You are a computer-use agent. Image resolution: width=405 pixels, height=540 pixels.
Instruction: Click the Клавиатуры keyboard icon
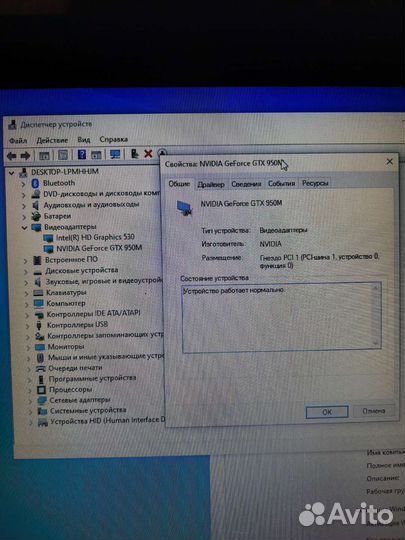pos(38,293)
